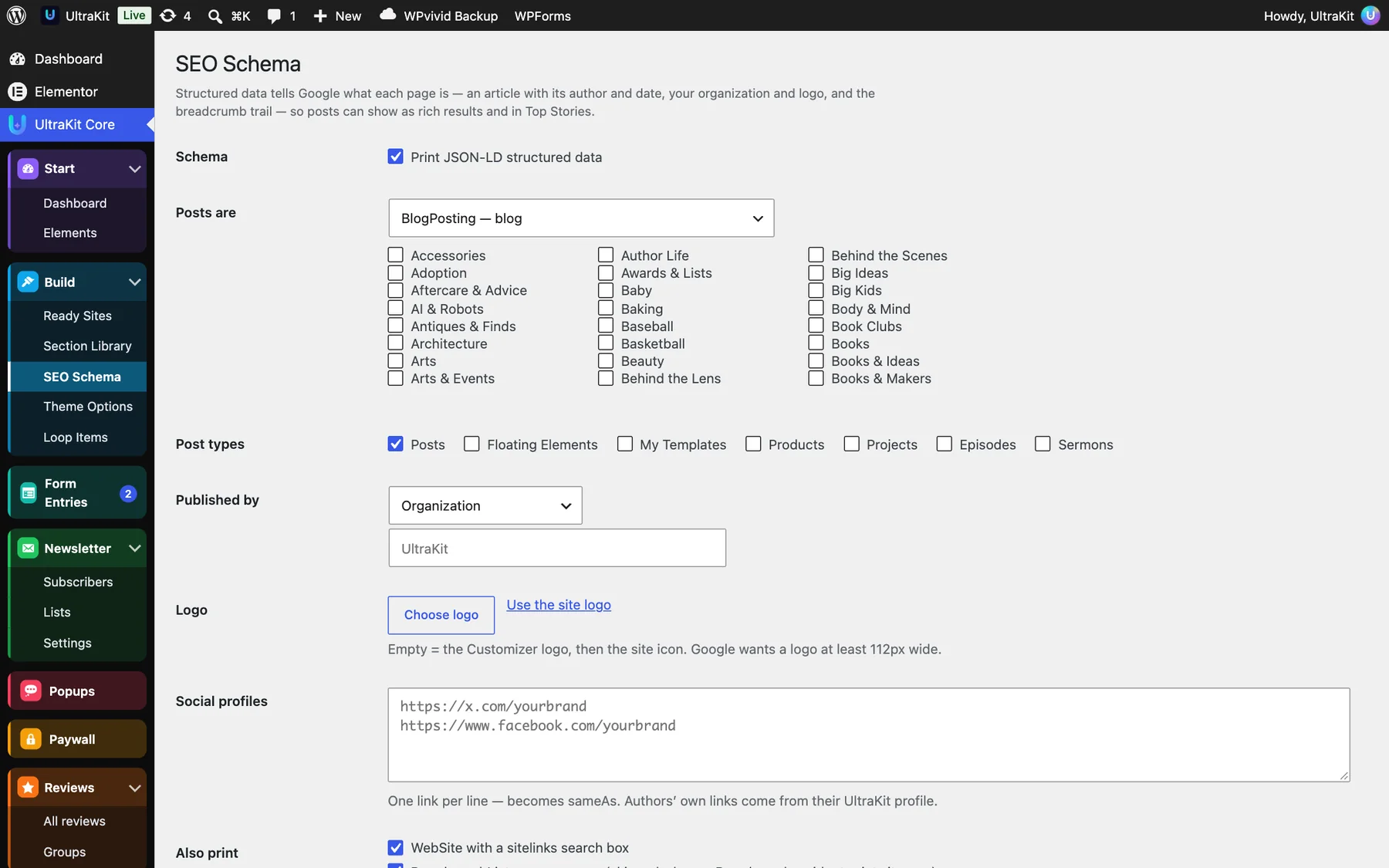Click the orange Paywall lock icon
The image size is (1389, 868).
coord(31,739)
